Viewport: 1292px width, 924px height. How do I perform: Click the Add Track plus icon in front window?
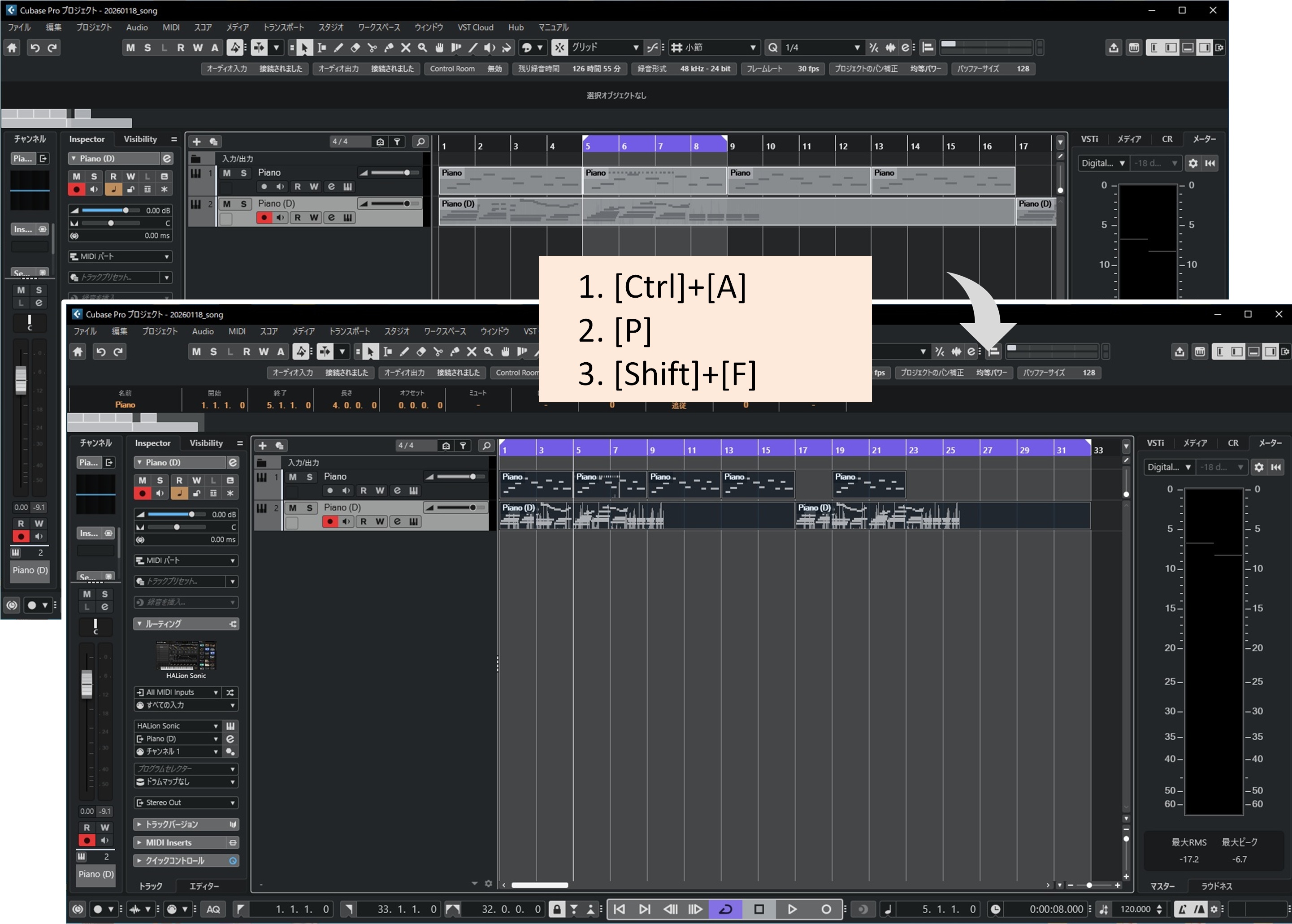pyautogui.click(x=262, y=446)
